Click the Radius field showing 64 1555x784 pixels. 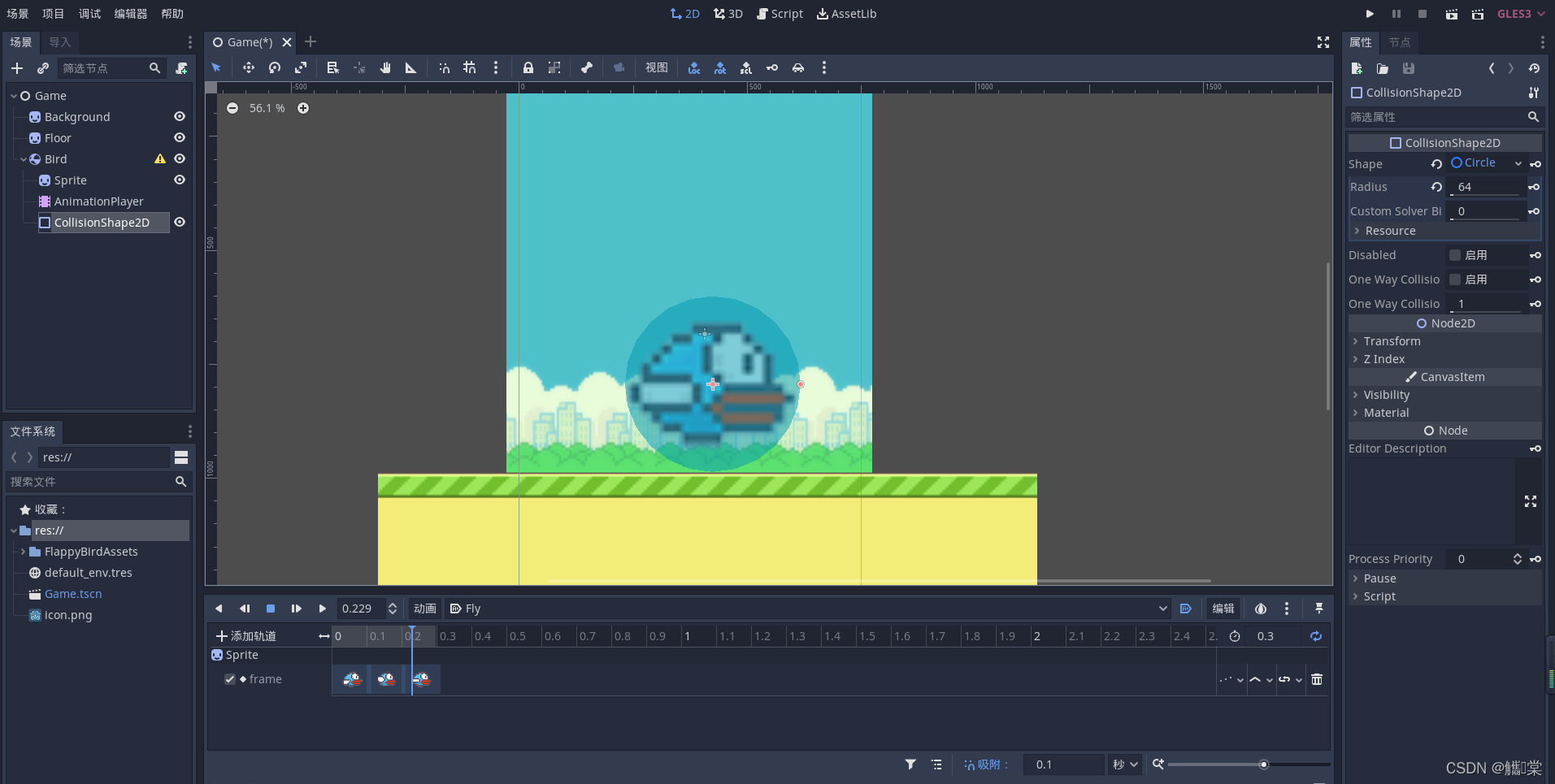(1486, 187)
